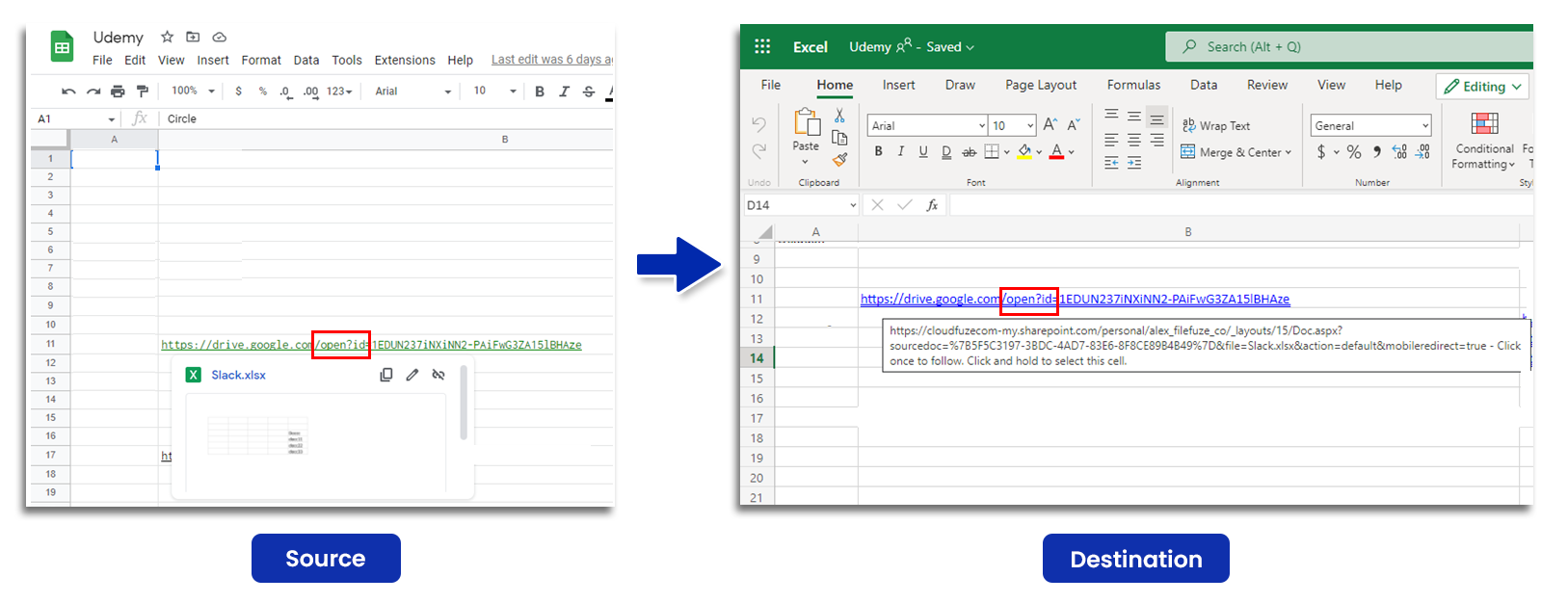Viewport: 1568px width, 603px height.
Task: Open 100% zoom dropdown in Google Sheets
Action: (193, 92)
